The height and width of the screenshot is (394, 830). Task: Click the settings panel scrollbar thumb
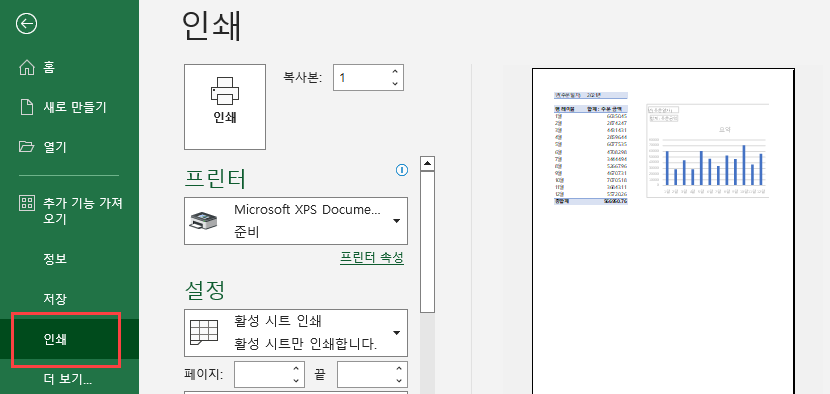[427, 243]
